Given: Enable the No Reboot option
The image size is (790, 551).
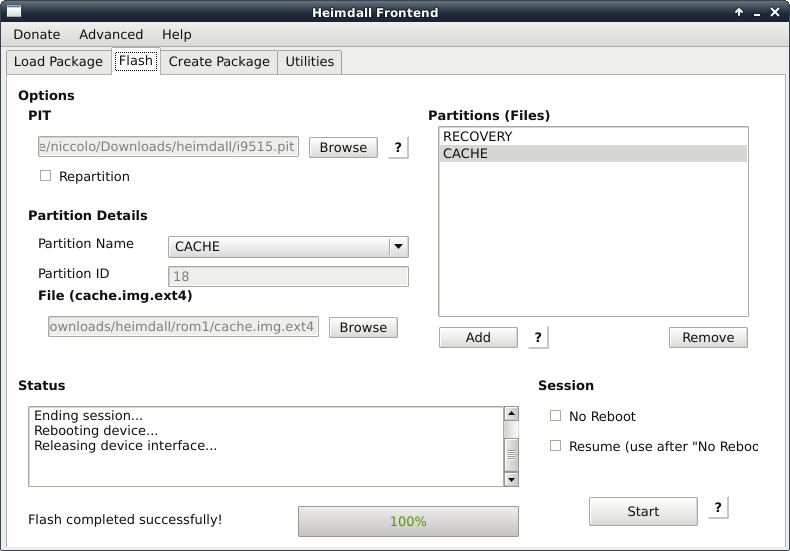Looking at the screenshot, I should tap(555, 416).
